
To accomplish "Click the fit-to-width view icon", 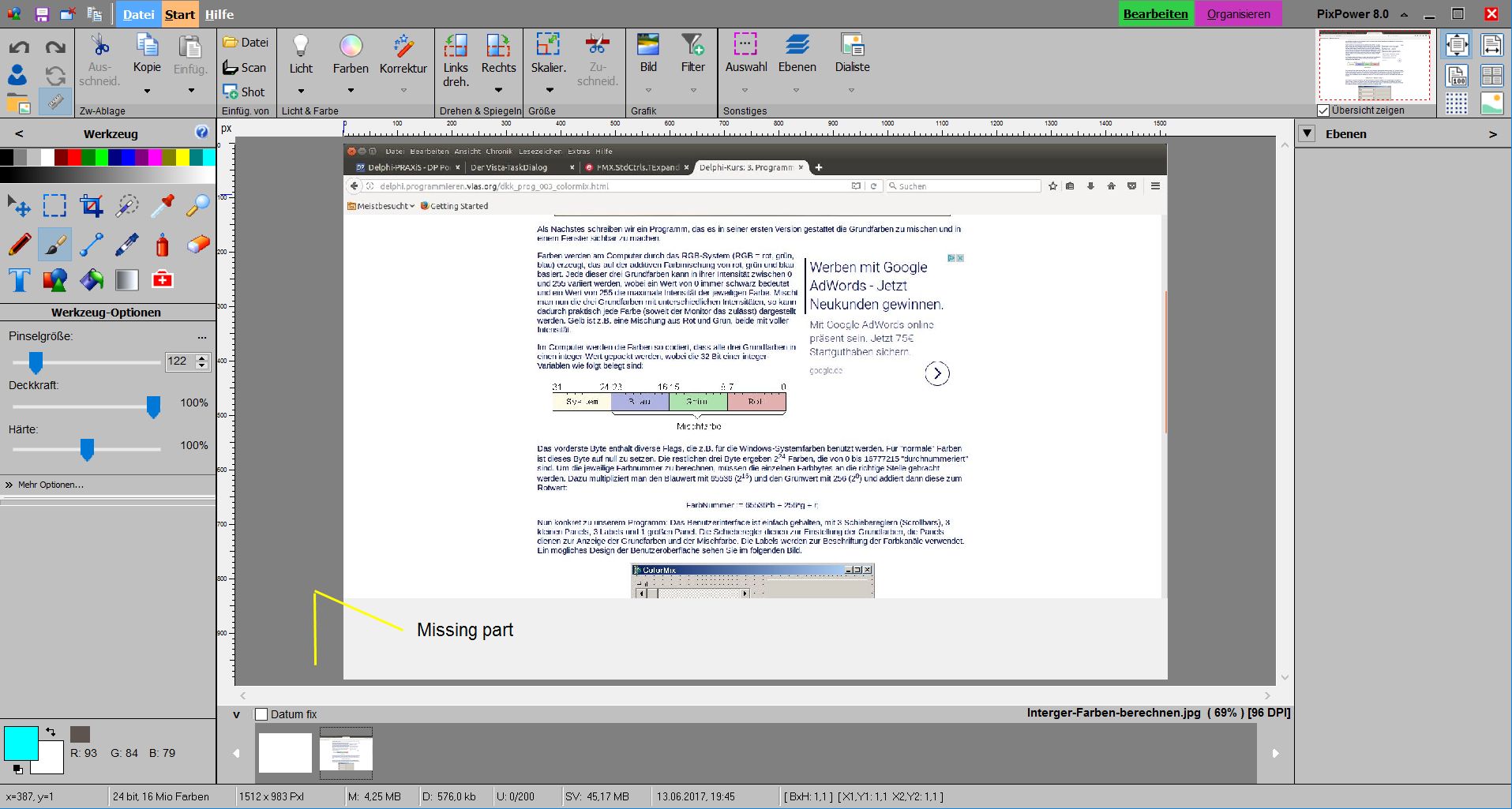I will point(1491,45).
